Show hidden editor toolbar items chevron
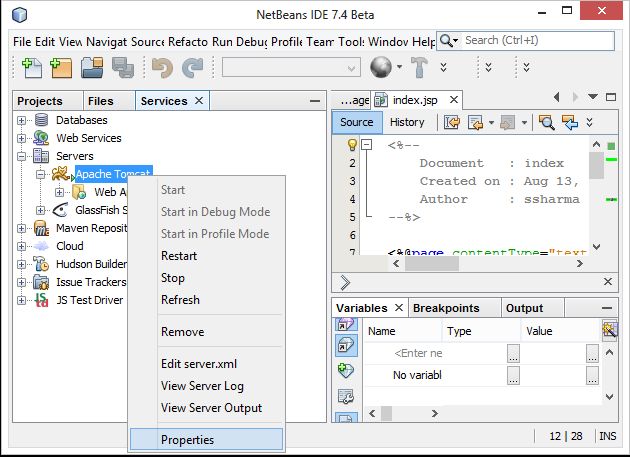The height and width of the screenshot is (457, 630). click(x=589, y=122)
